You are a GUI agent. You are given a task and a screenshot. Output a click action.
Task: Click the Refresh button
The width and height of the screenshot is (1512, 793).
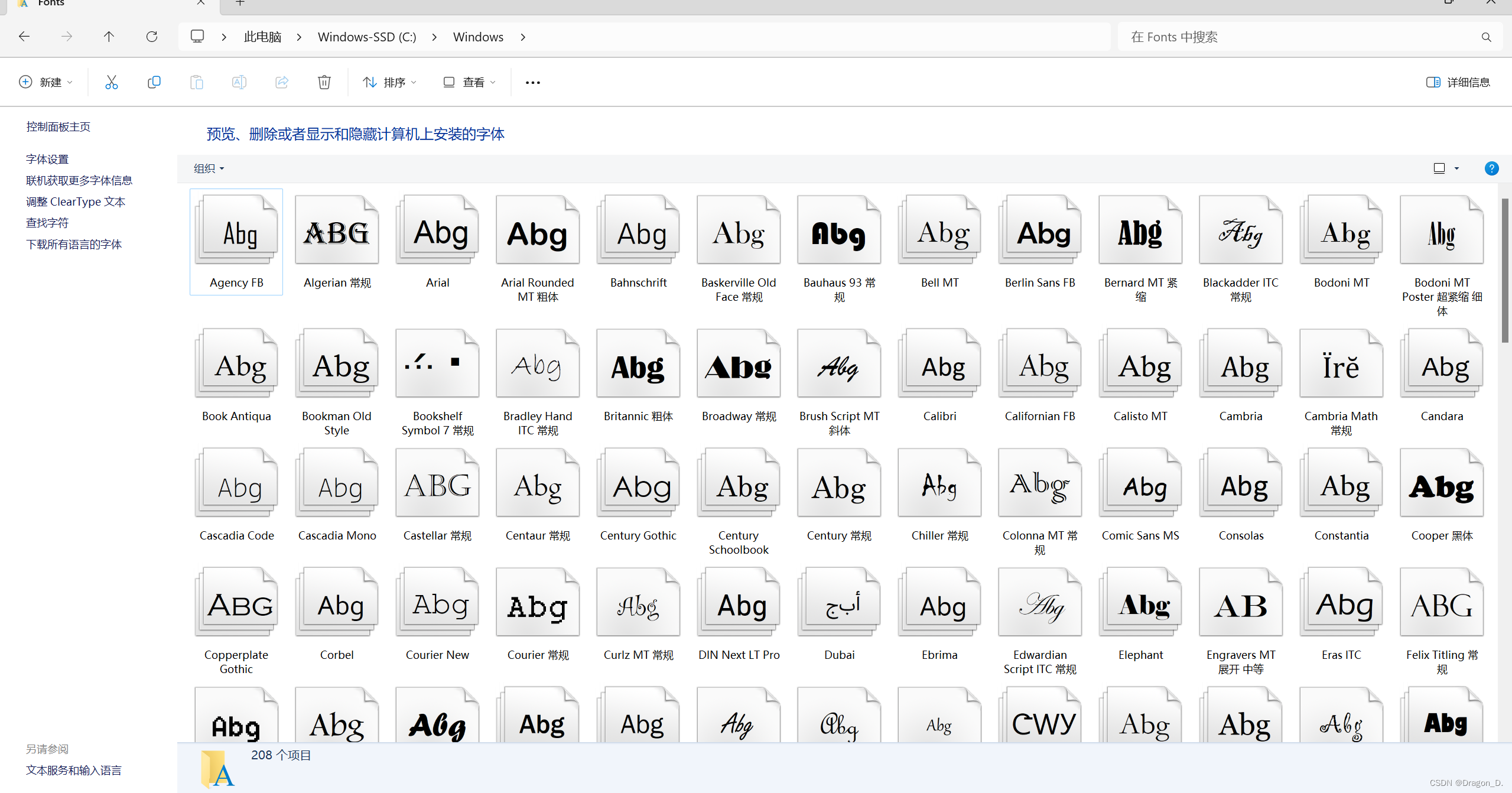click(152, 37)
